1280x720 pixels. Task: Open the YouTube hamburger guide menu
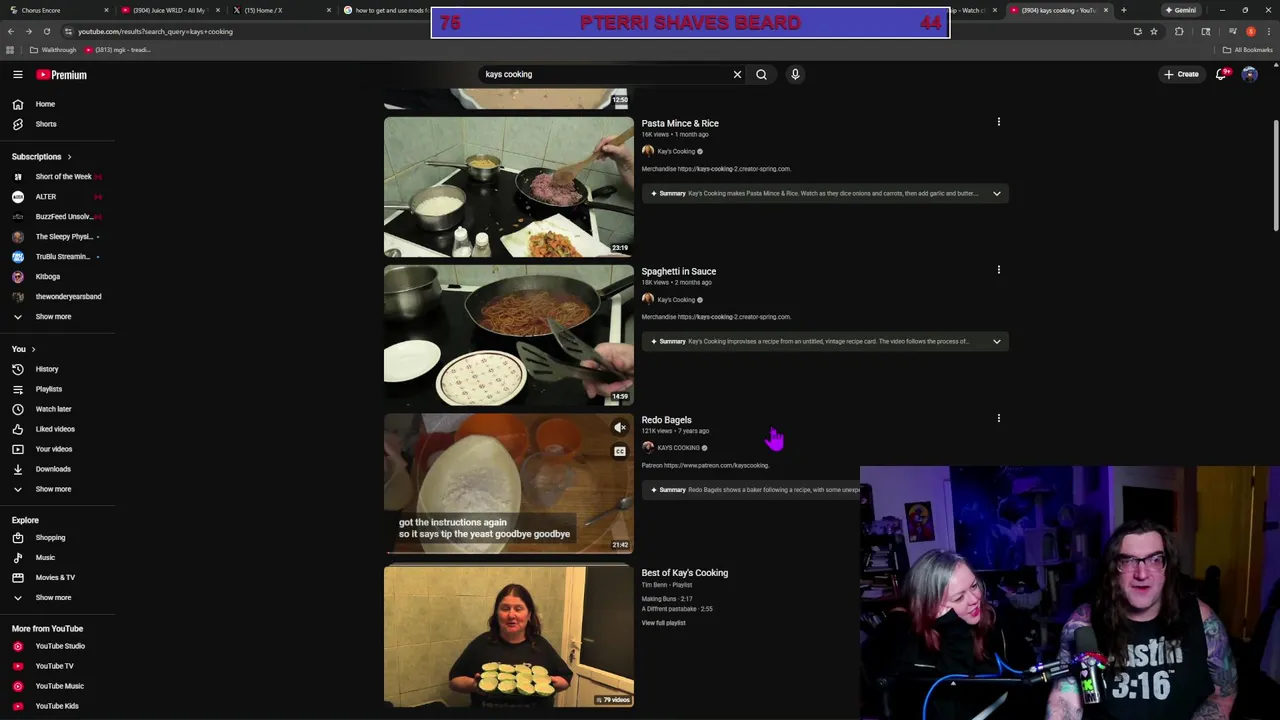pyautogui.click(x=17, y=75)
